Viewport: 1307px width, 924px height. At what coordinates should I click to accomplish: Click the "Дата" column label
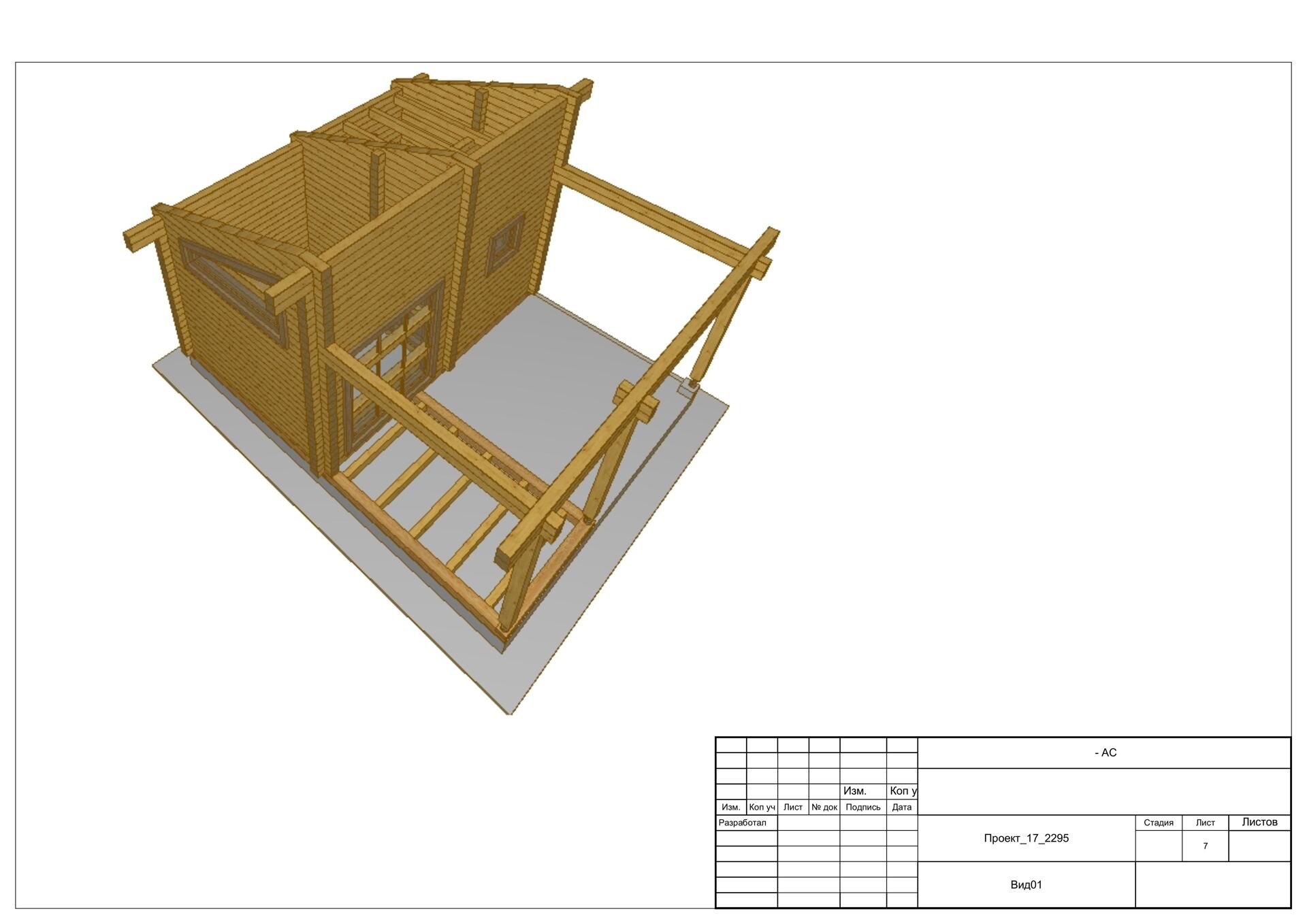[901, 807]
